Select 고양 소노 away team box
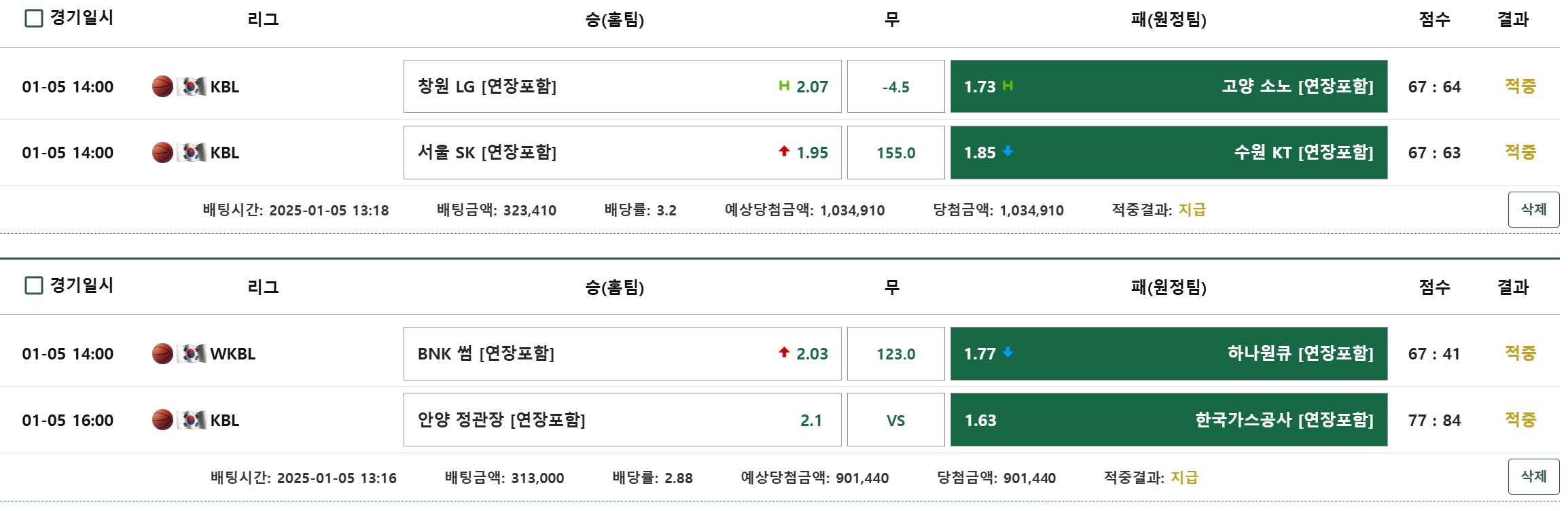Image resolution: width=1568 pixels, height=511 pixels. pyautogui.click(x=1168, y=86)
